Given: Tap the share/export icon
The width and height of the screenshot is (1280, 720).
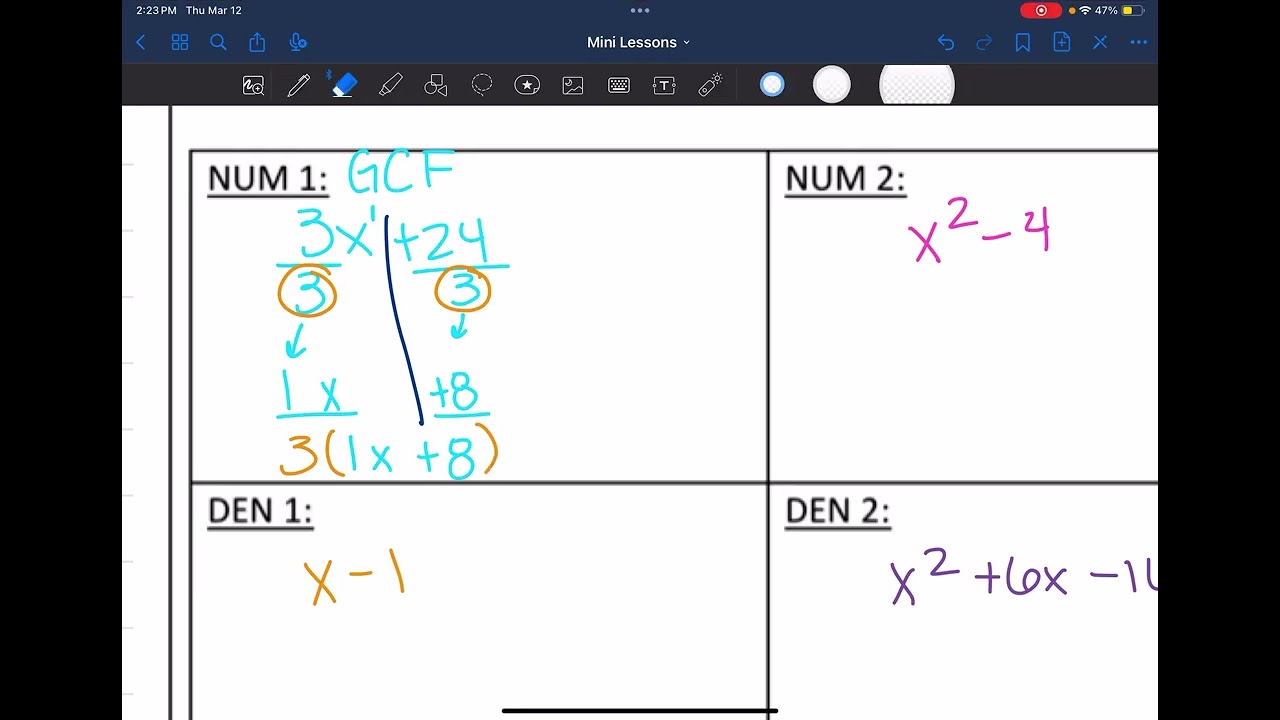Looking at the screenshot, I should coord(257,42).
